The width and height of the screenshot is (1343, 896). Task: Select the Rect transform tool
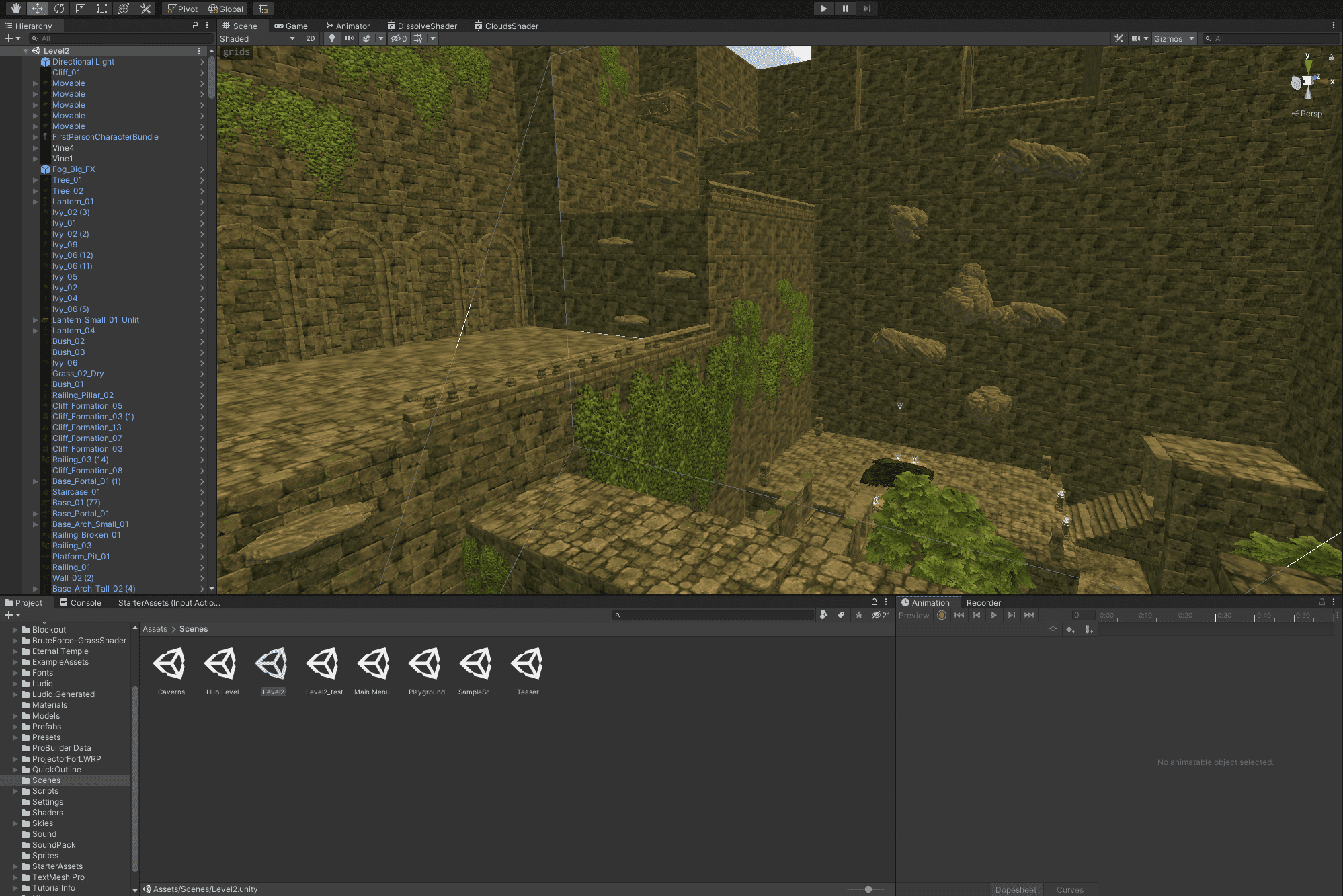[102, 9]
